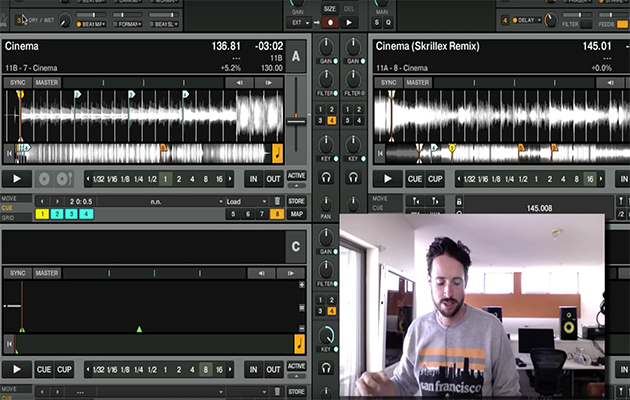Zoom in deck C waveform with plus icon
Image resolution: width=630 pixels, height=400 pixels.
click(301, 285)
